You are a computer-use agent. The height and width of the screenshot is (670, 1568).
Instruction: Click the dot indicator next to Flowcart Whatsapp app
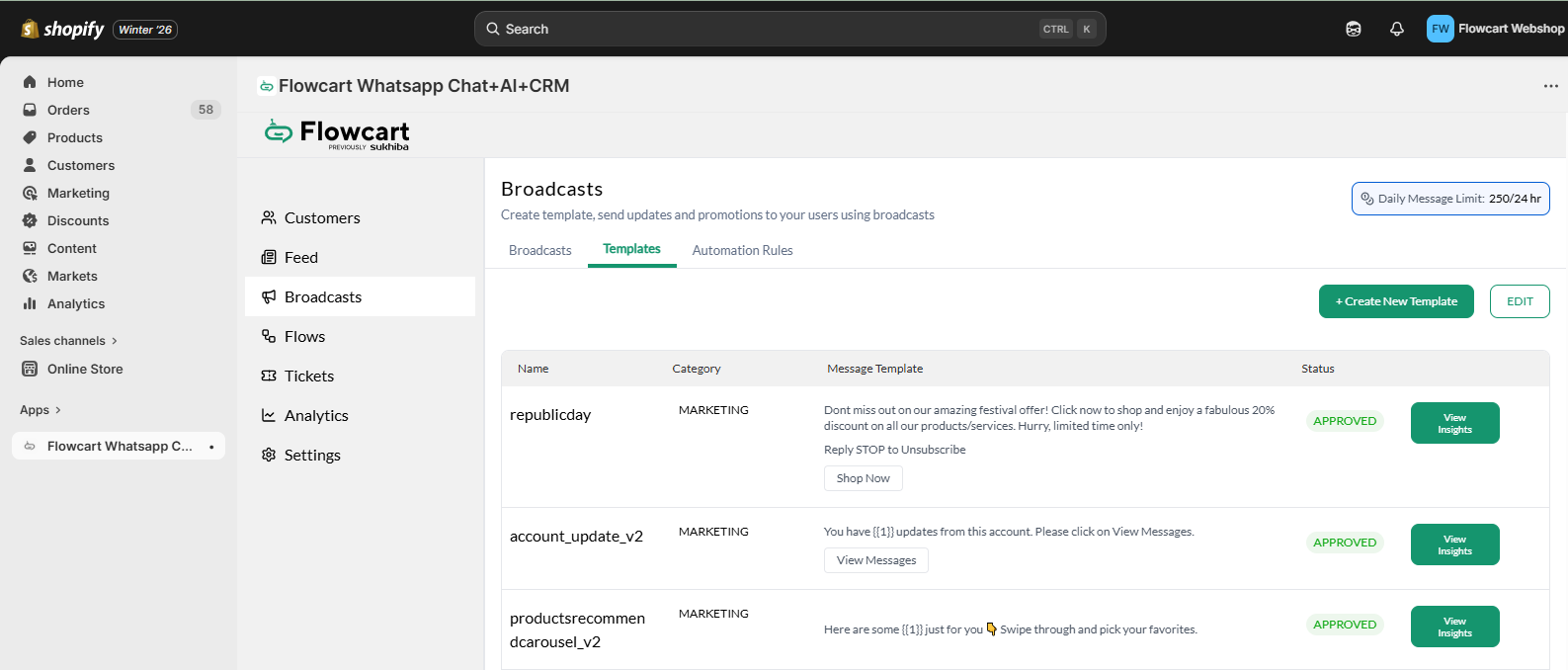point(211,447)
